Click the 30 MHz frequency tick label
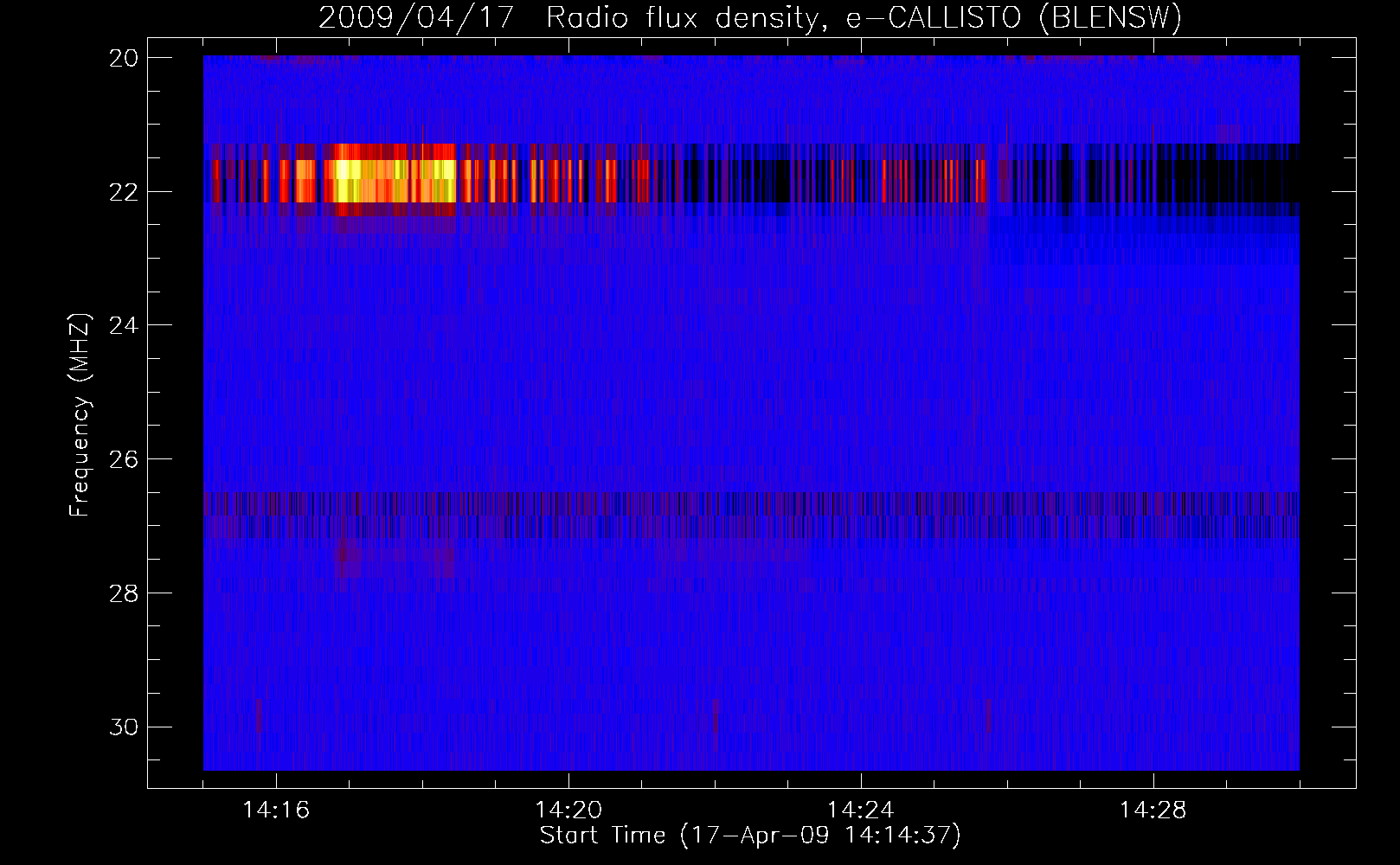The image size is (1400, 865). 123,727
